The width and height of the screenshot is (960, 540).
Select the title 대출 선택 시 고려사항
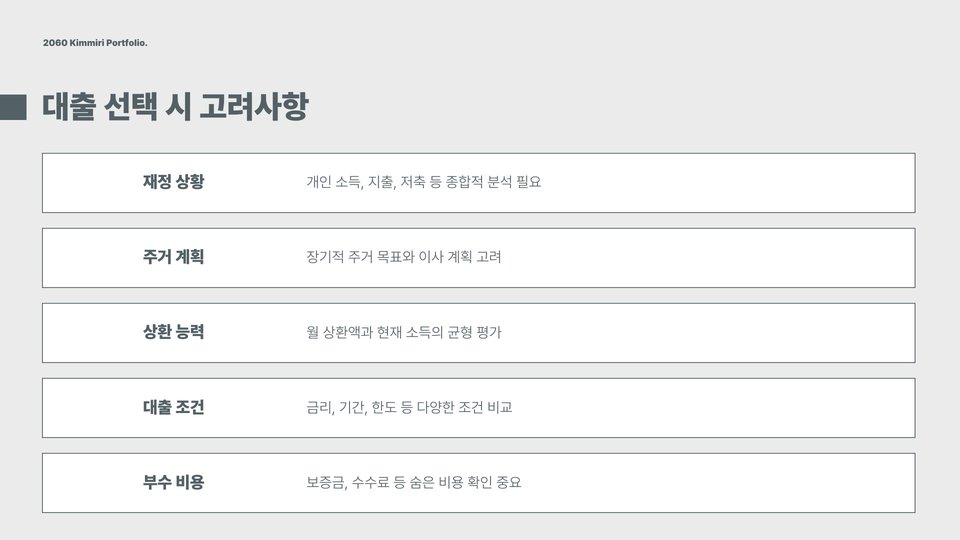[175, 107]
